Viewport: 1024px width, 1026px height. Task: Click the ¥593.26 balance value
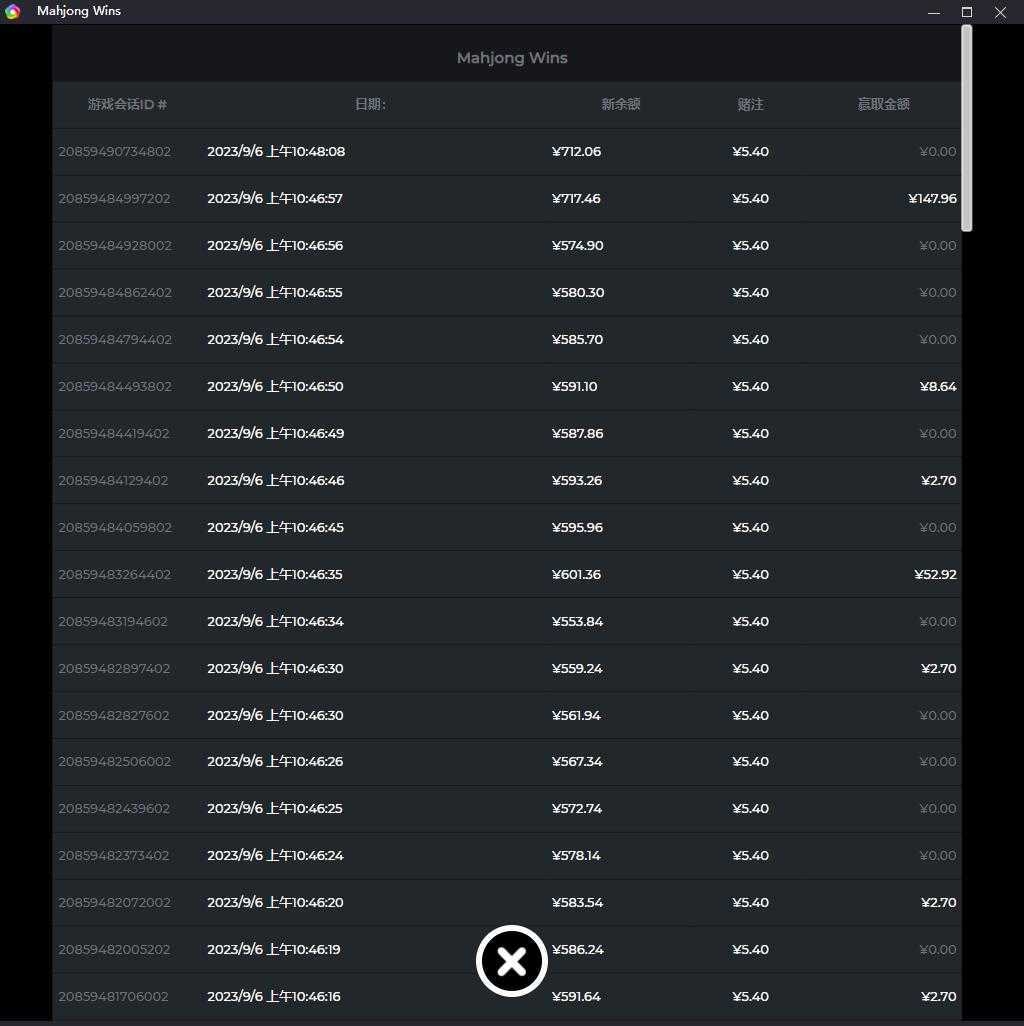pos(576,481)
